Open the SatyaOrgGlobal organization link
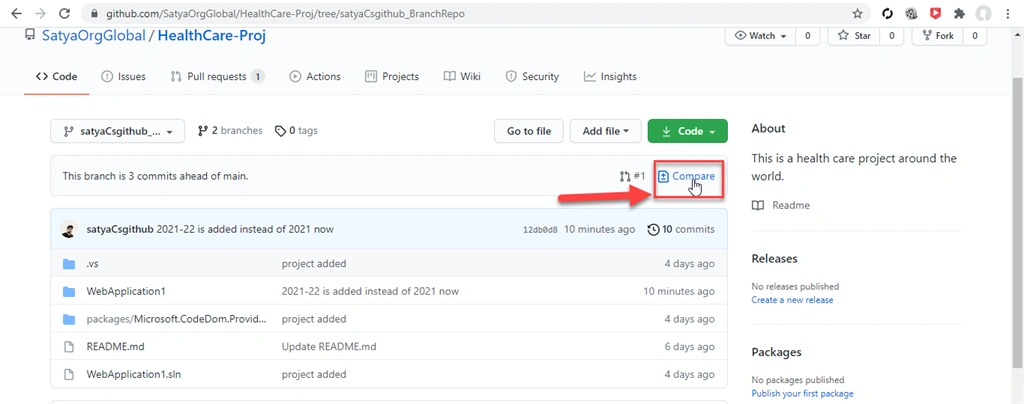This screenshot has height=404, width=1024. click(x=93, y=36)
